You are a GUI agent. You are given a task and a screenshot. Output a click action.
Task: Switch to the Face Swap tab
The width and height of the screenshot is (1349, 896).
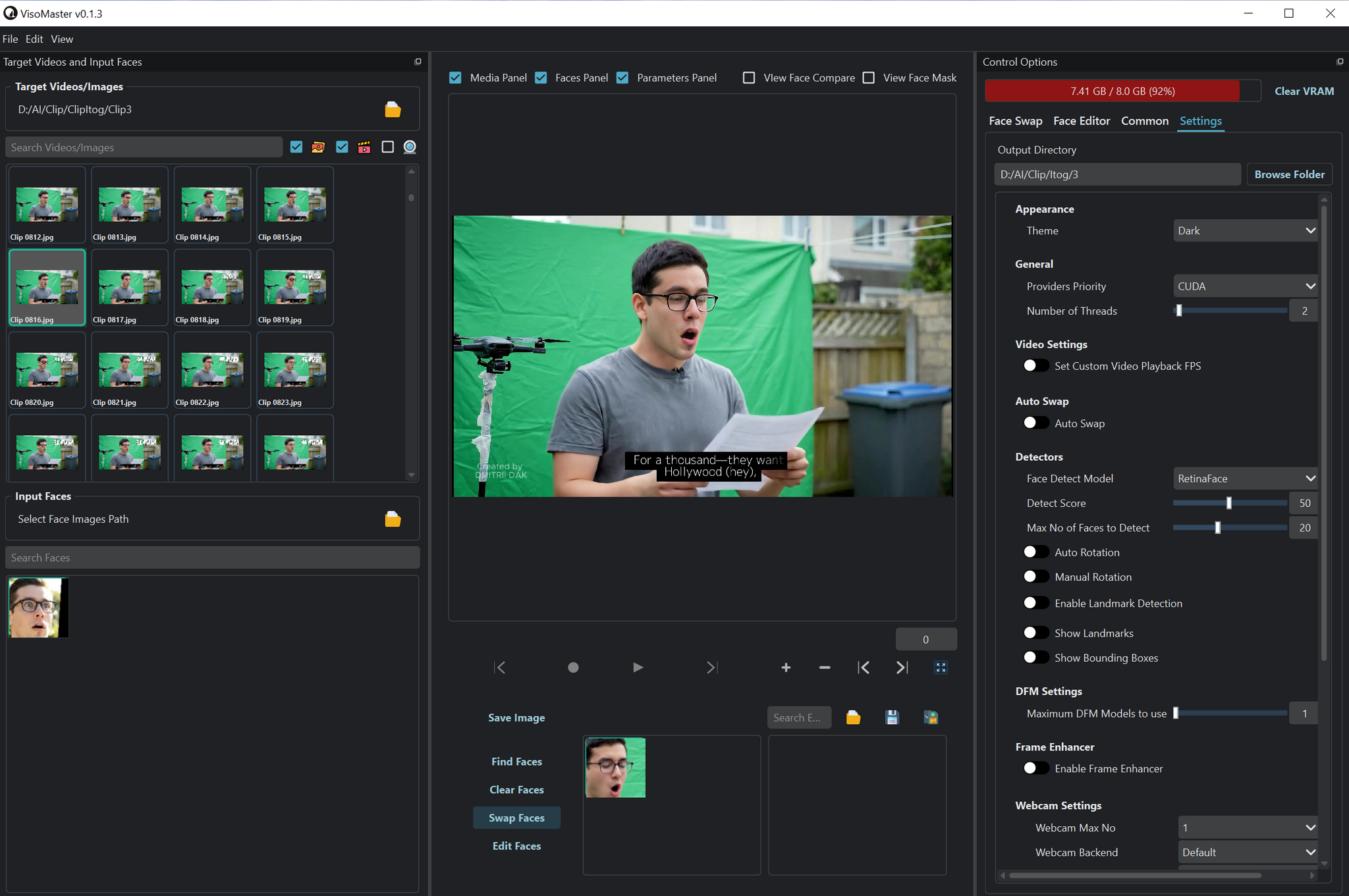pos(1015,121)
